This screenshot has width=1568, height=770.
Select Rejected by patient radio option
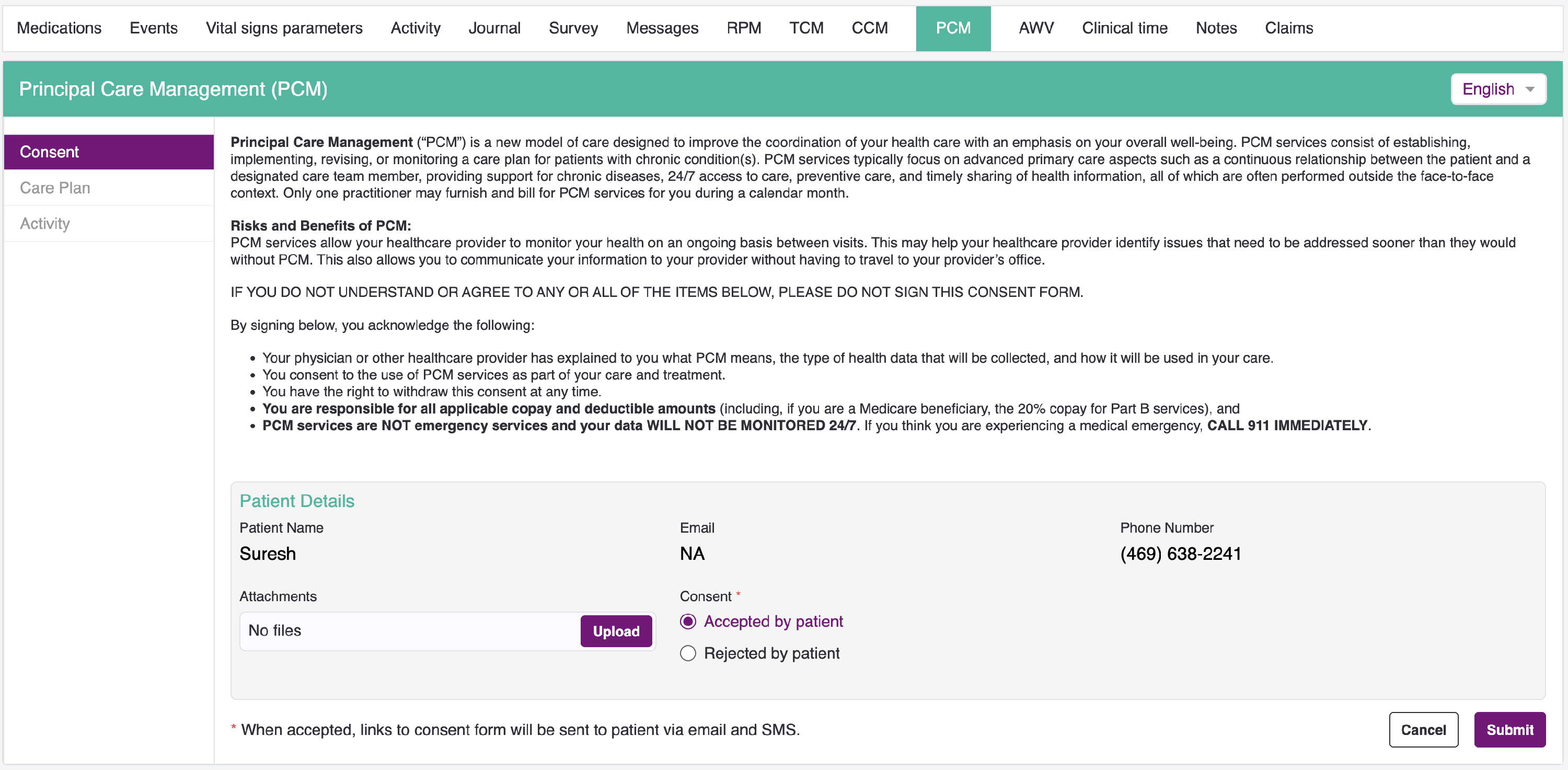point(688,653)
